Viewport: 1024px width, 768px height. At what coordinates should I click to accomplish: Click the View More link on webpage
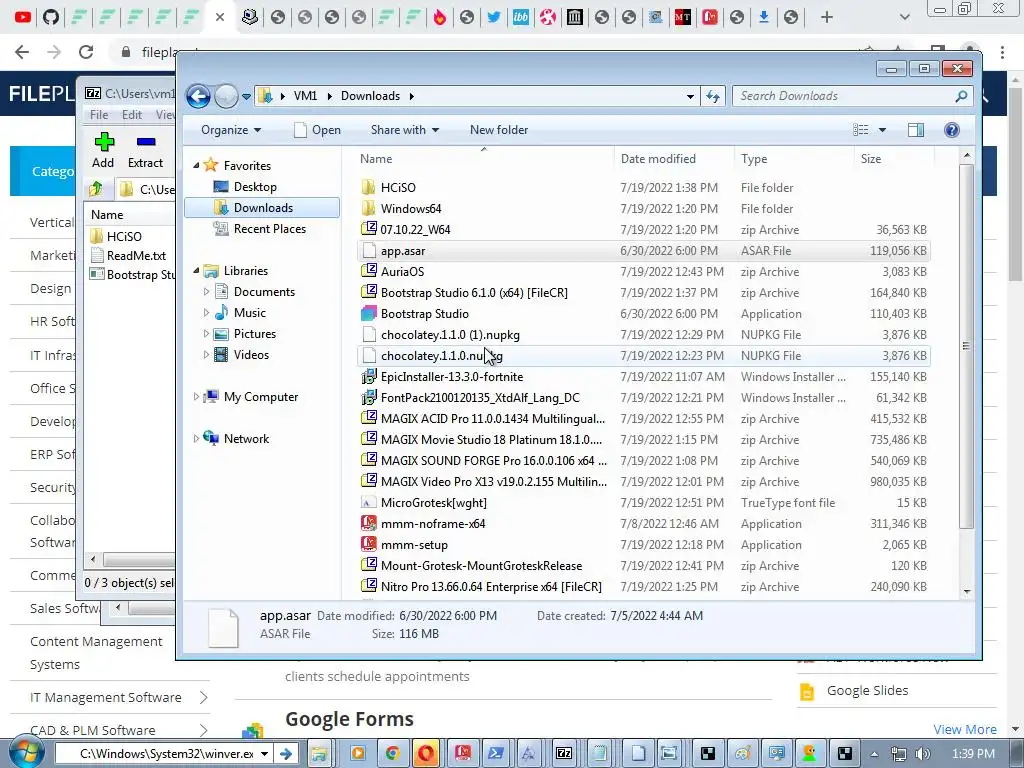965,729
